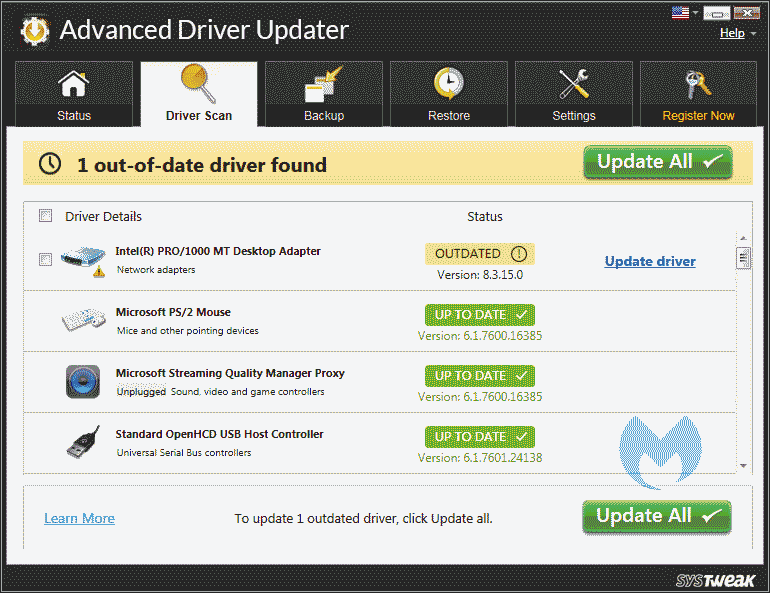Screen dimensions: 770x593
Task: Click the clock icon on Restore tab
Action: pos(448,83)
